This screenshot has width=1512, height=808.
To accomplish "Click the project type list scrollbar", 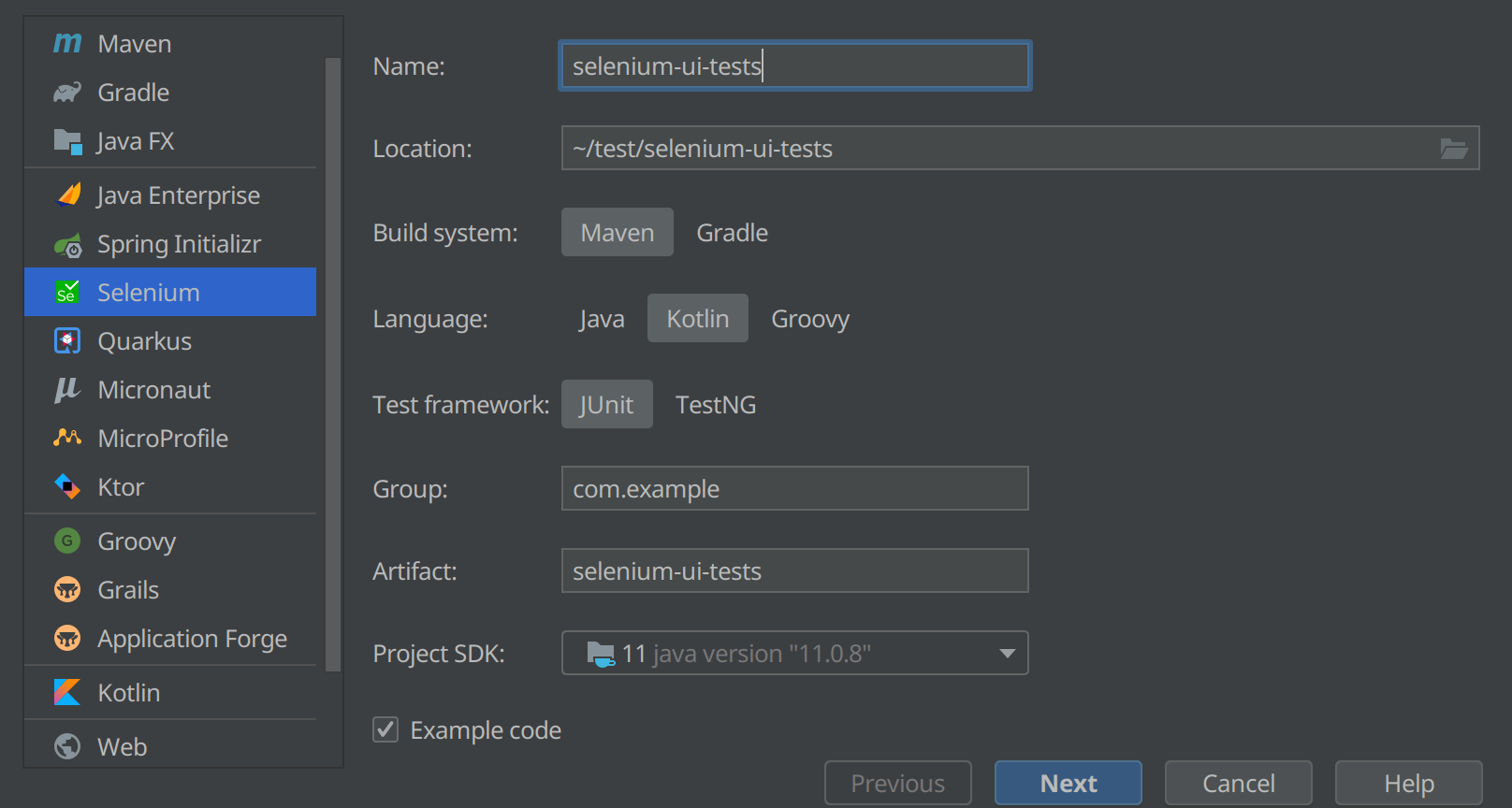I will tap(333, 365).
